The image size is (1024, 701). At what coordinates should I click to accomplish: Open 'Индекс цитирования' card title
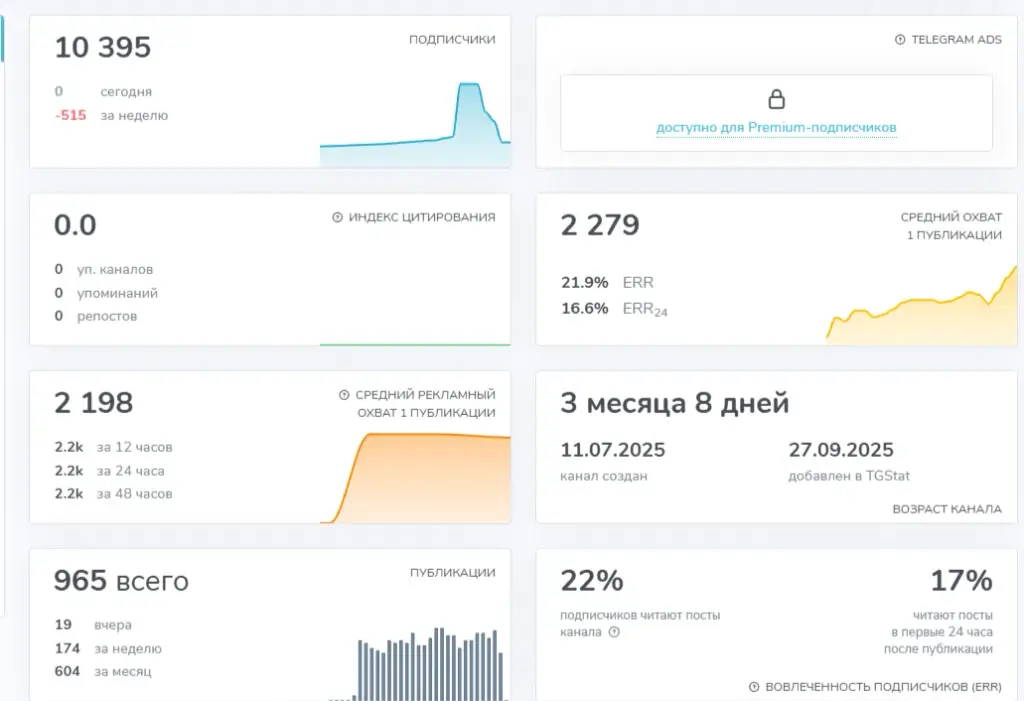[422, 218]
